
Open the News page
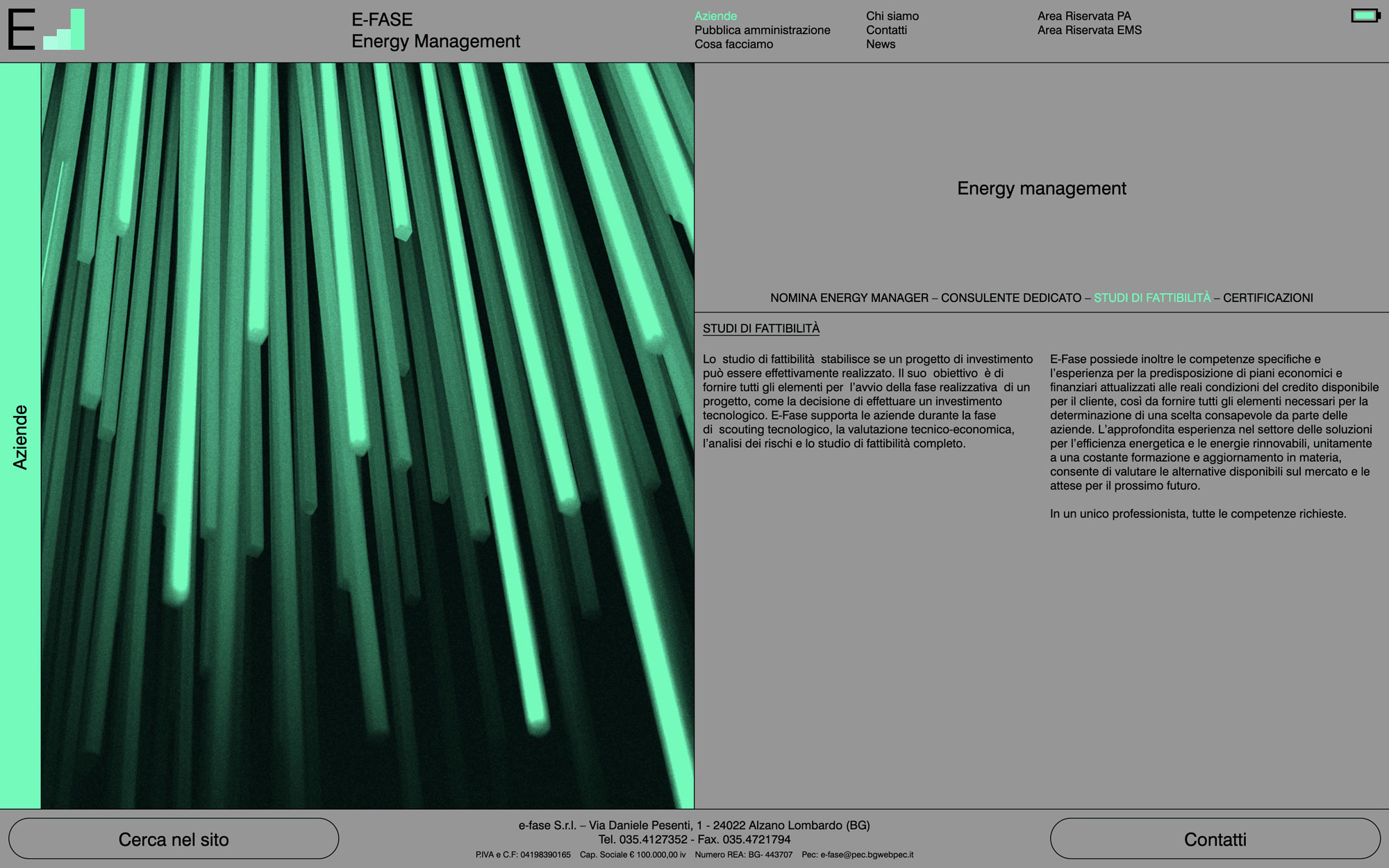click(880, 44)
